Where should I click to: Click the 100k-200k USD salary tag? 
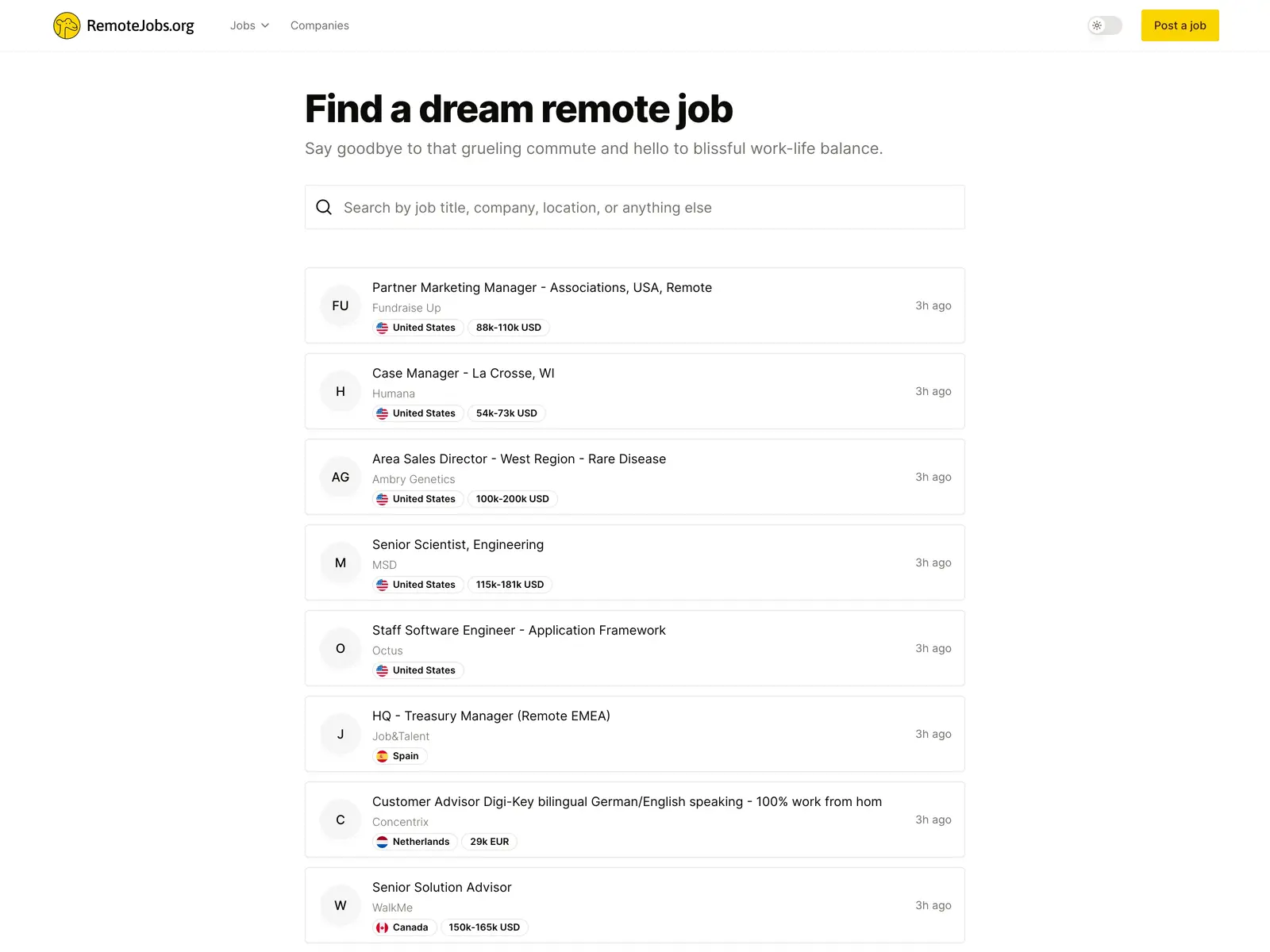[x=513, y=499]
